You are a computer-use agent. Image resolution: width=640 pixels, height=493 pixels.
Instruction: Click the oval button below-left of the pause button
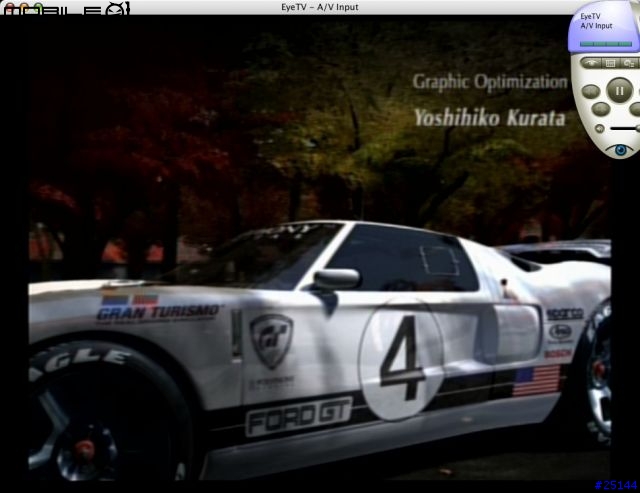600,109
